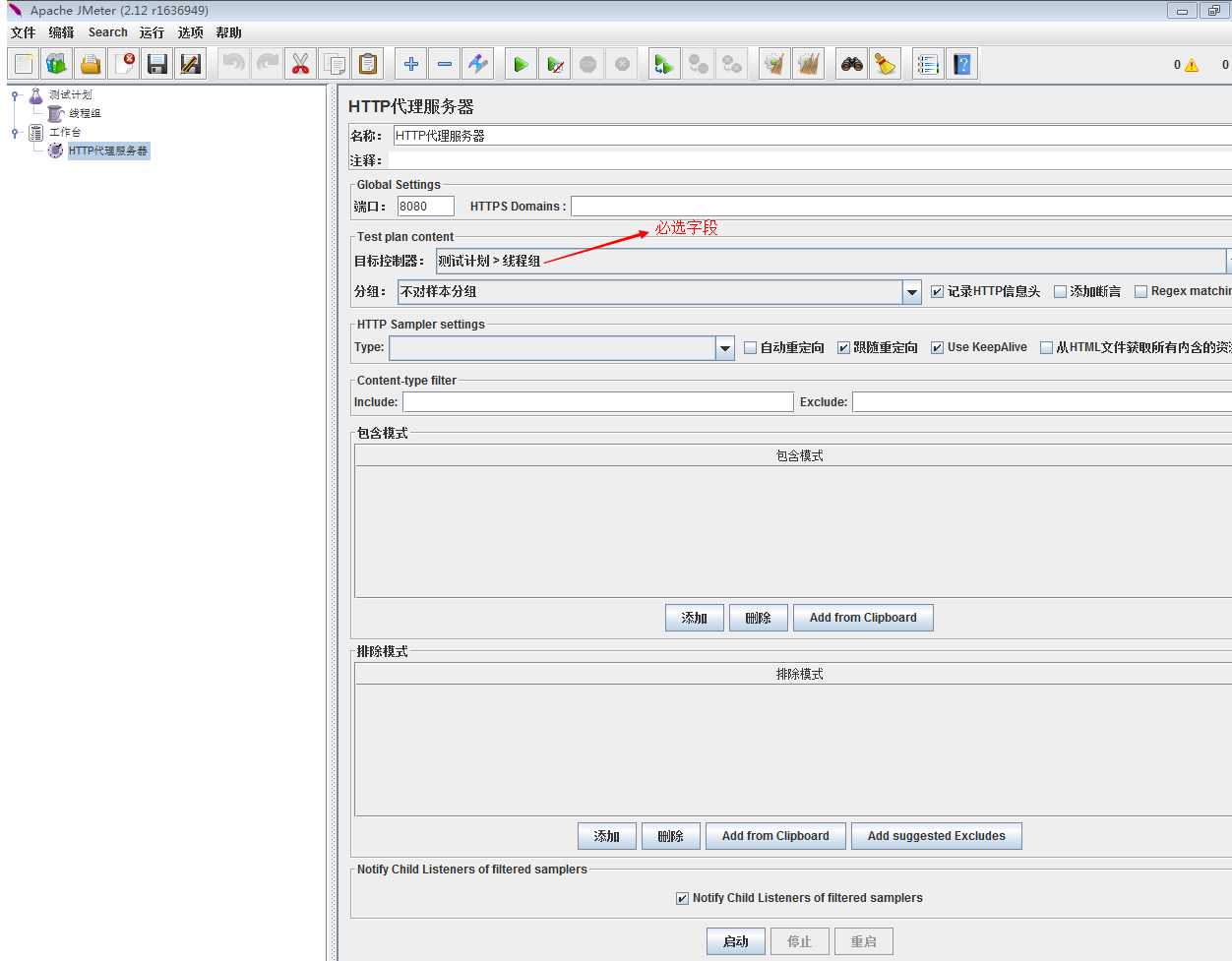
Task: Click the Function Helper dialog icon
Action: (928, 64)
